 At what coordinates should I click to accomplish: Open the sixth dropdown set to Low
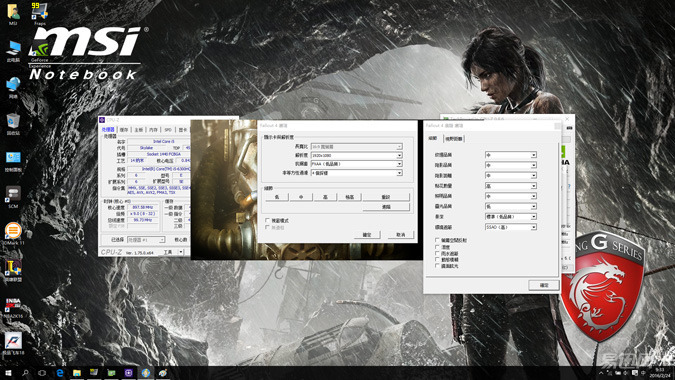pos(511,207)
